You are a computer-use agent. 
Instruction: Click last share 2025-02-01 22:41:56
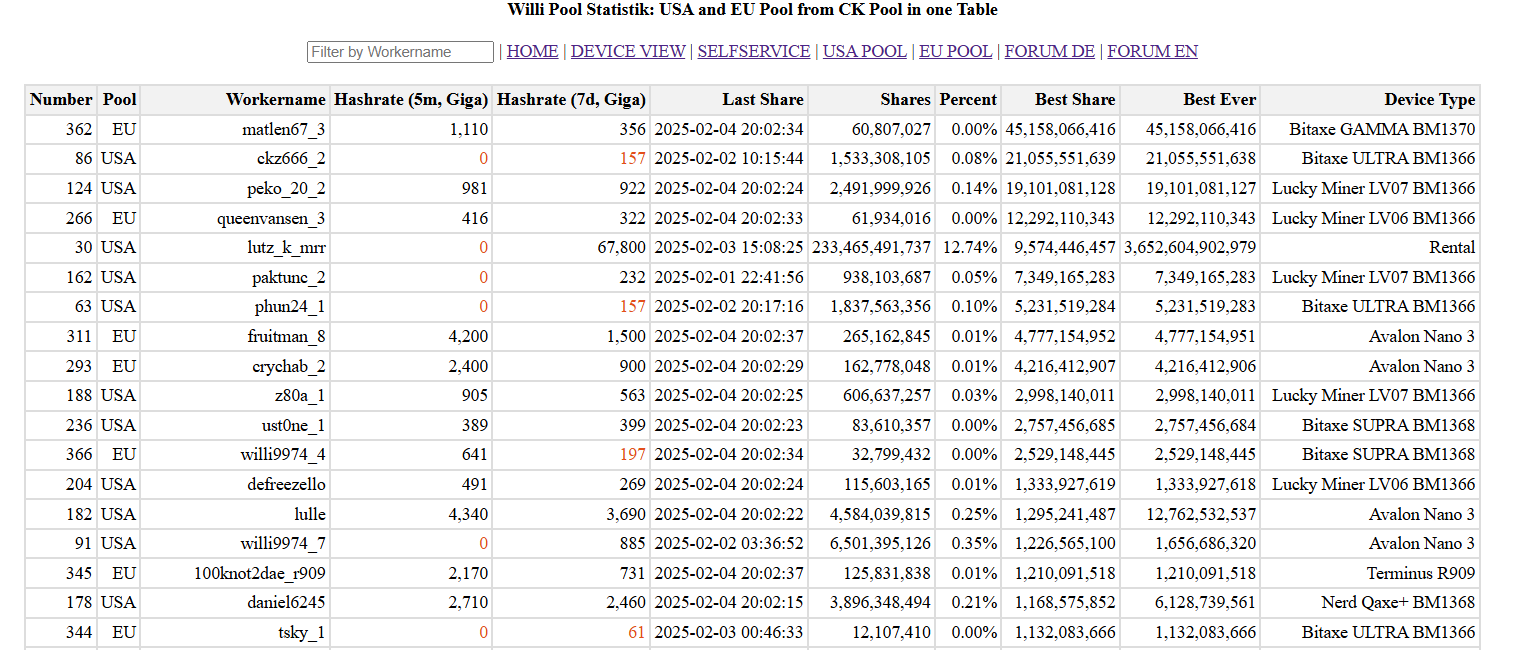[729, 277]
